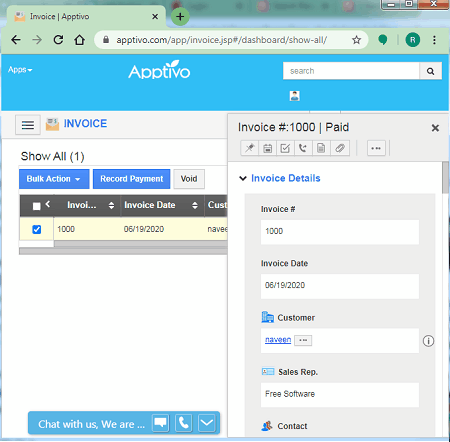Open the hamburger menu beside INVOICE
The height and width of the screenshot is (442, 450).
pyautogui.click(x=28, y=125)
